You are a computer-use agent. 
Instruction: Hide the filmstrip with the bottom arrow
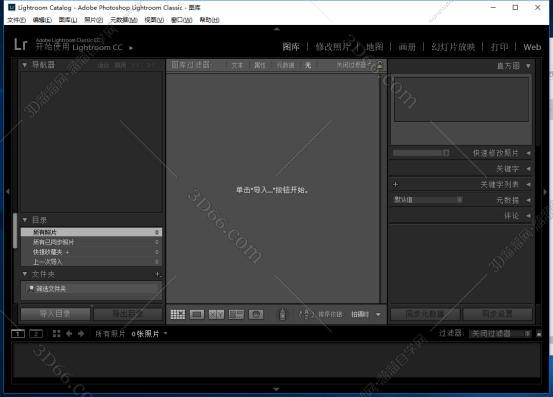coord(276,389)
